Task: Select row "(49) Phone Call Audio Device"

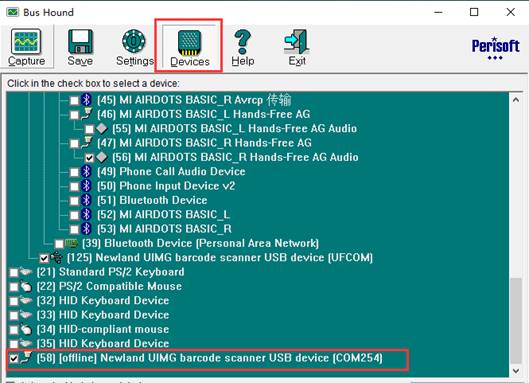Action: pos(171,172)
